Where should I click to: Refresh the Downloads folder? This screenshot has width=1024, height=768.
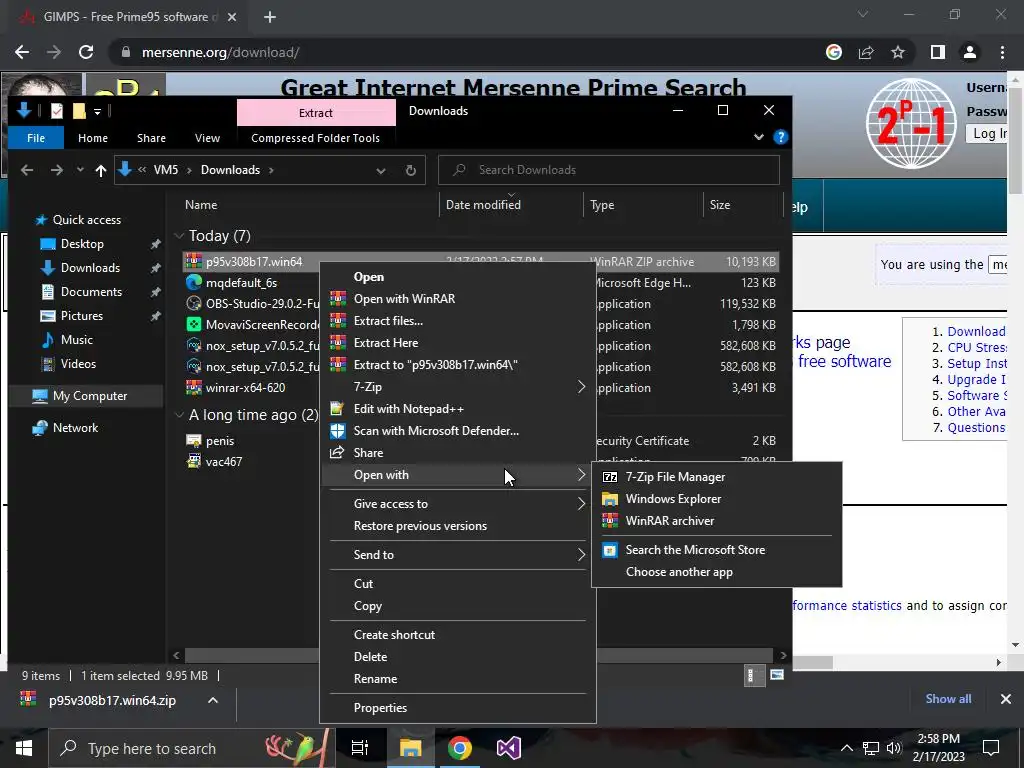[x=411, y=170]
